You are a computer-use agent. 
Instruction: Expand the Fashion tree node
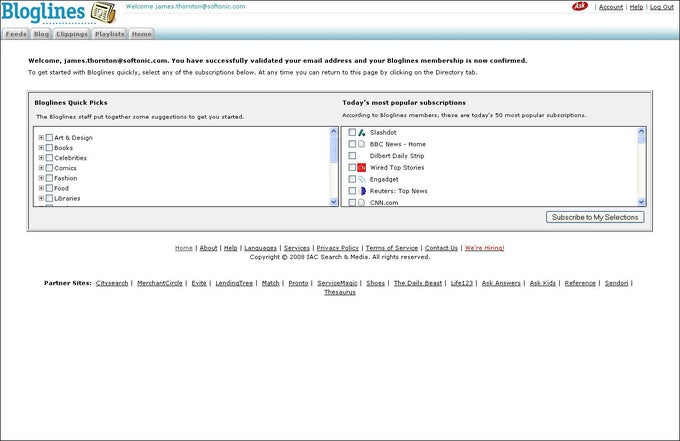(x=41, y=178)
